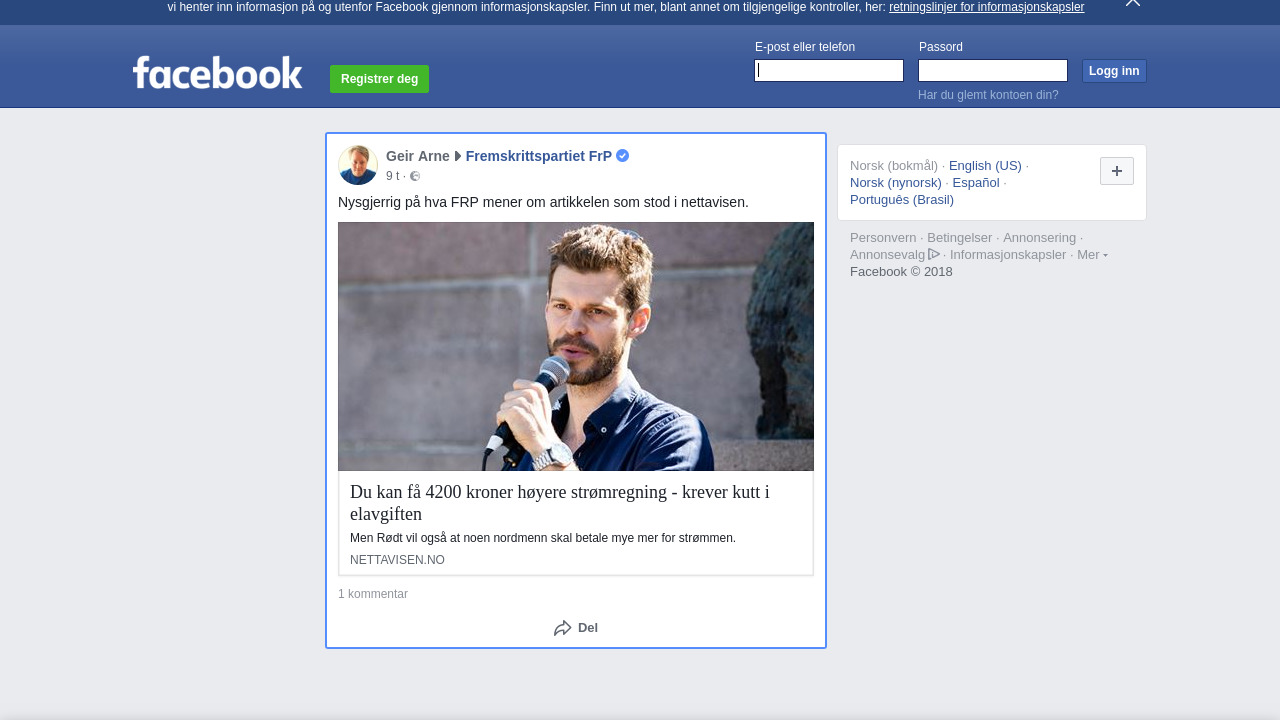The height and width of the screenshot is (720, 1280).
Task: Click the Facebook logo
Action: tap(217, 73)
